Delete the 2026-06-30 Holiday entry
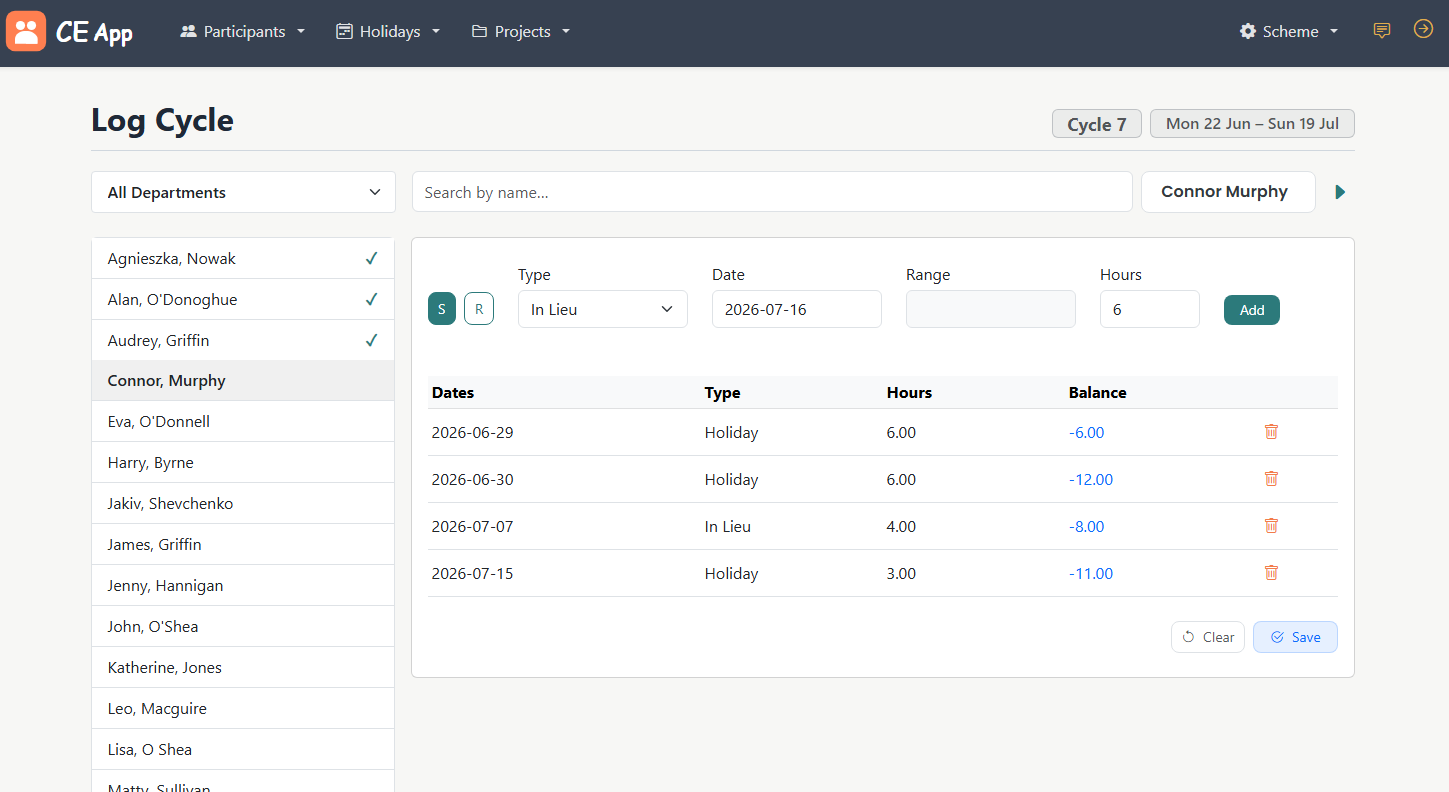 1271,479
